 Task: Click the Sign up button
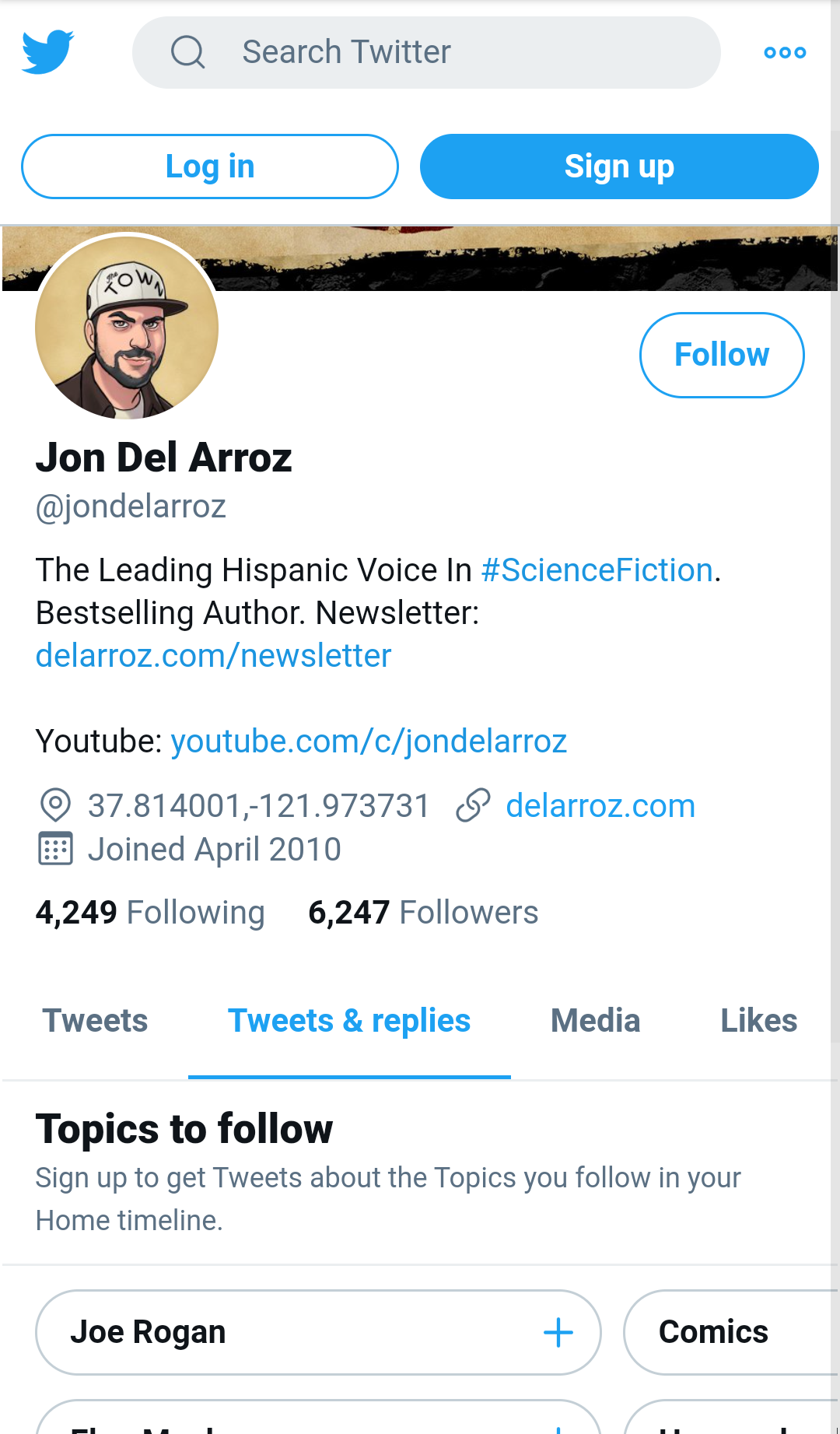[x=619, y=167]
